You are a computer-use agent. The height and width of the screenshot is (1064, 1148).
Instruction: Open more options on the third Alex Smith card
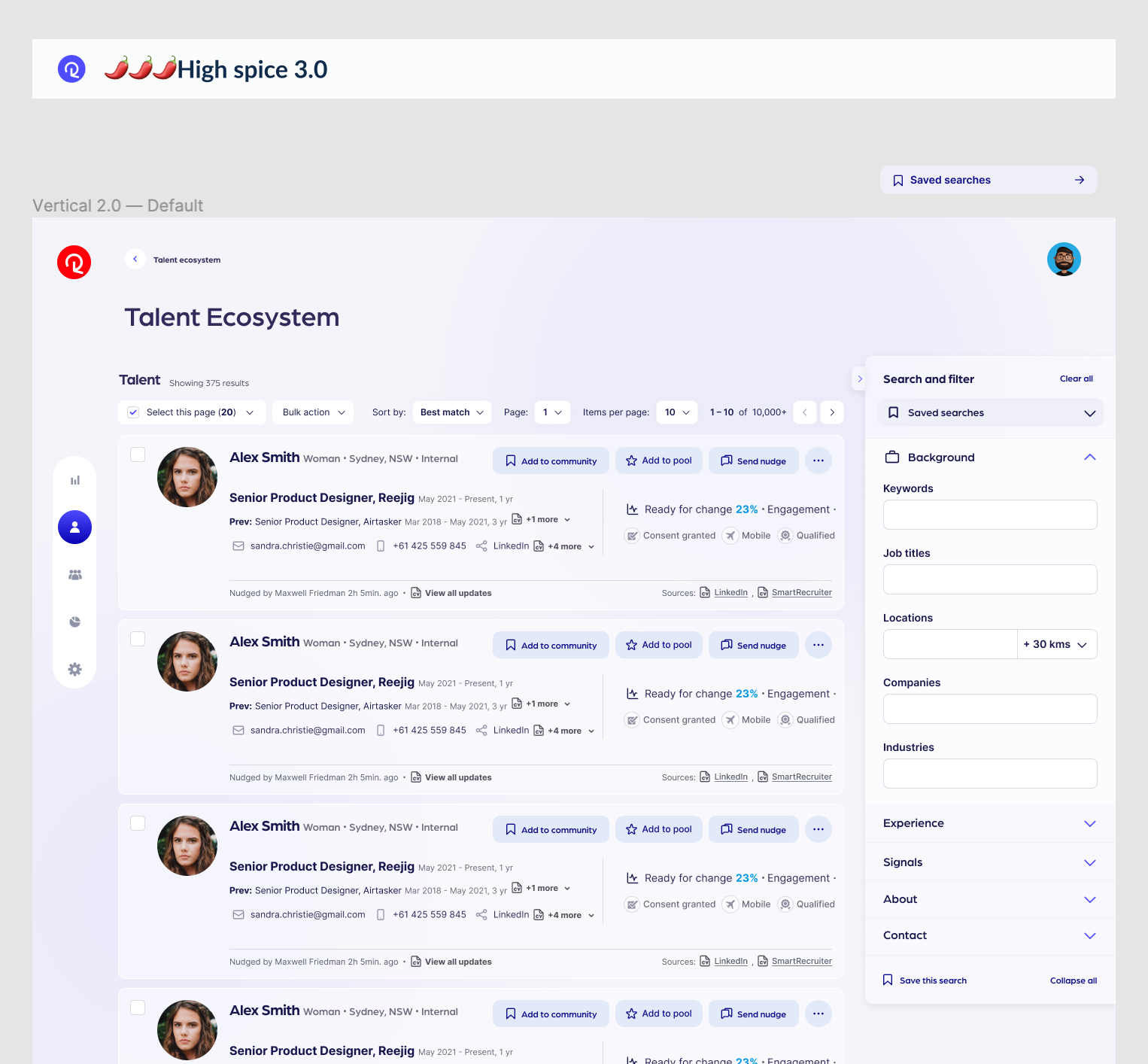pos(818,829)
